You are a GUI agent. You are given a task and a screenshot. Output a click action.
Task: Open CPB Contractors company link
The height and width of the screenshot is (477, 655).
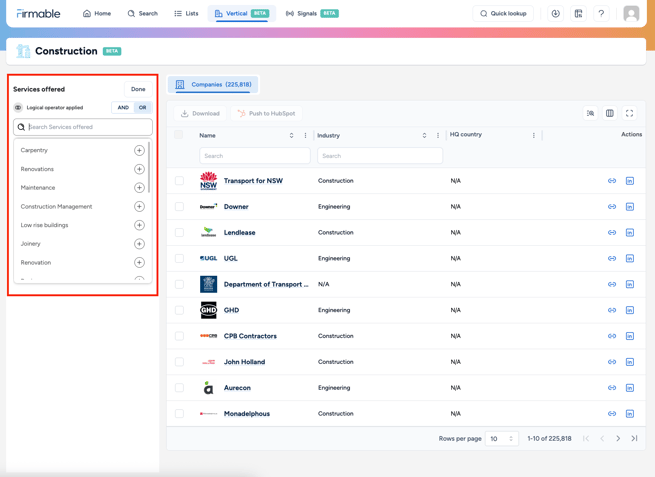coord(250,336)
